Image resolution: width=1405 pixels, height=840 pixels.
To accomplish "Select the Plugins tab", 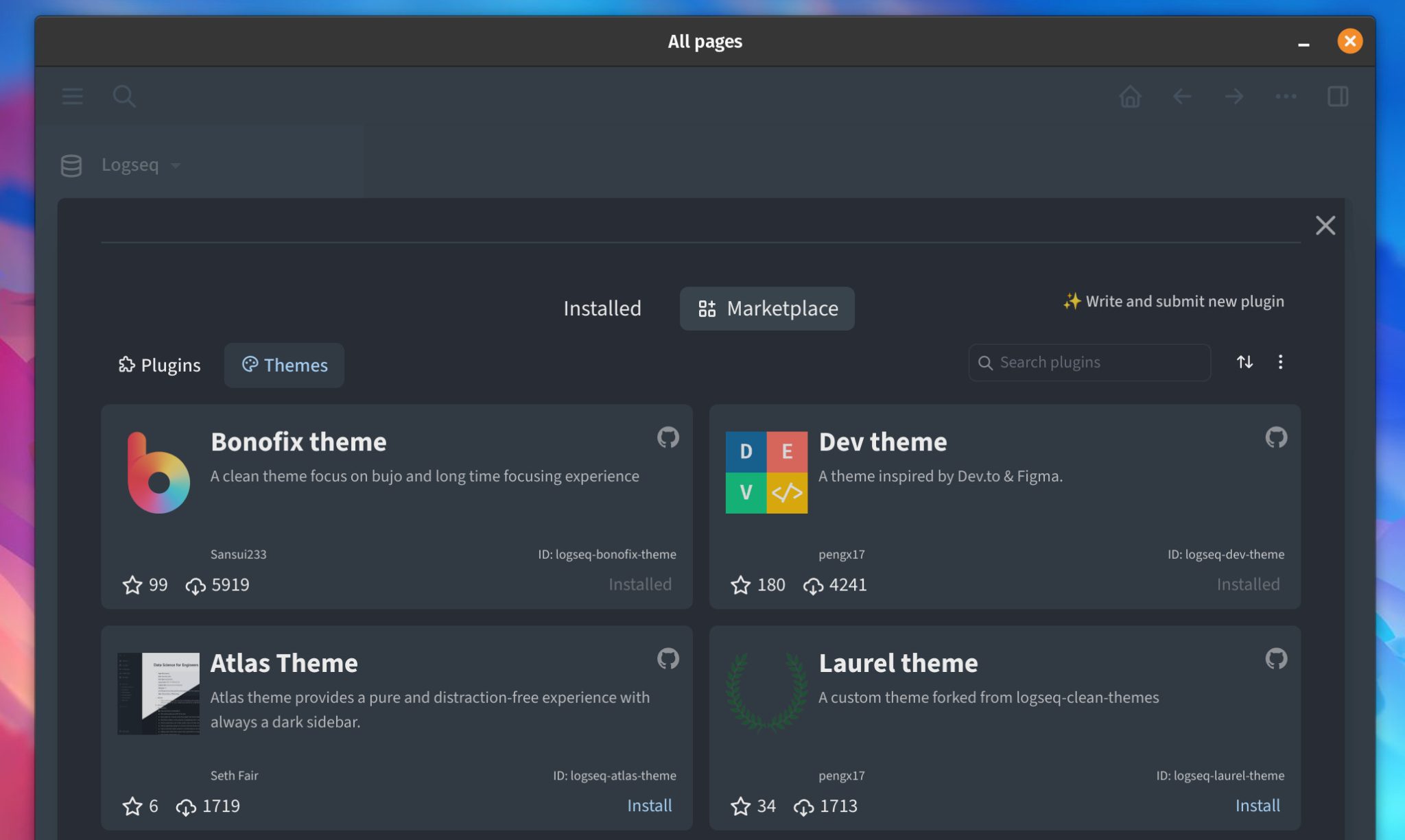I will pos(159,365).
